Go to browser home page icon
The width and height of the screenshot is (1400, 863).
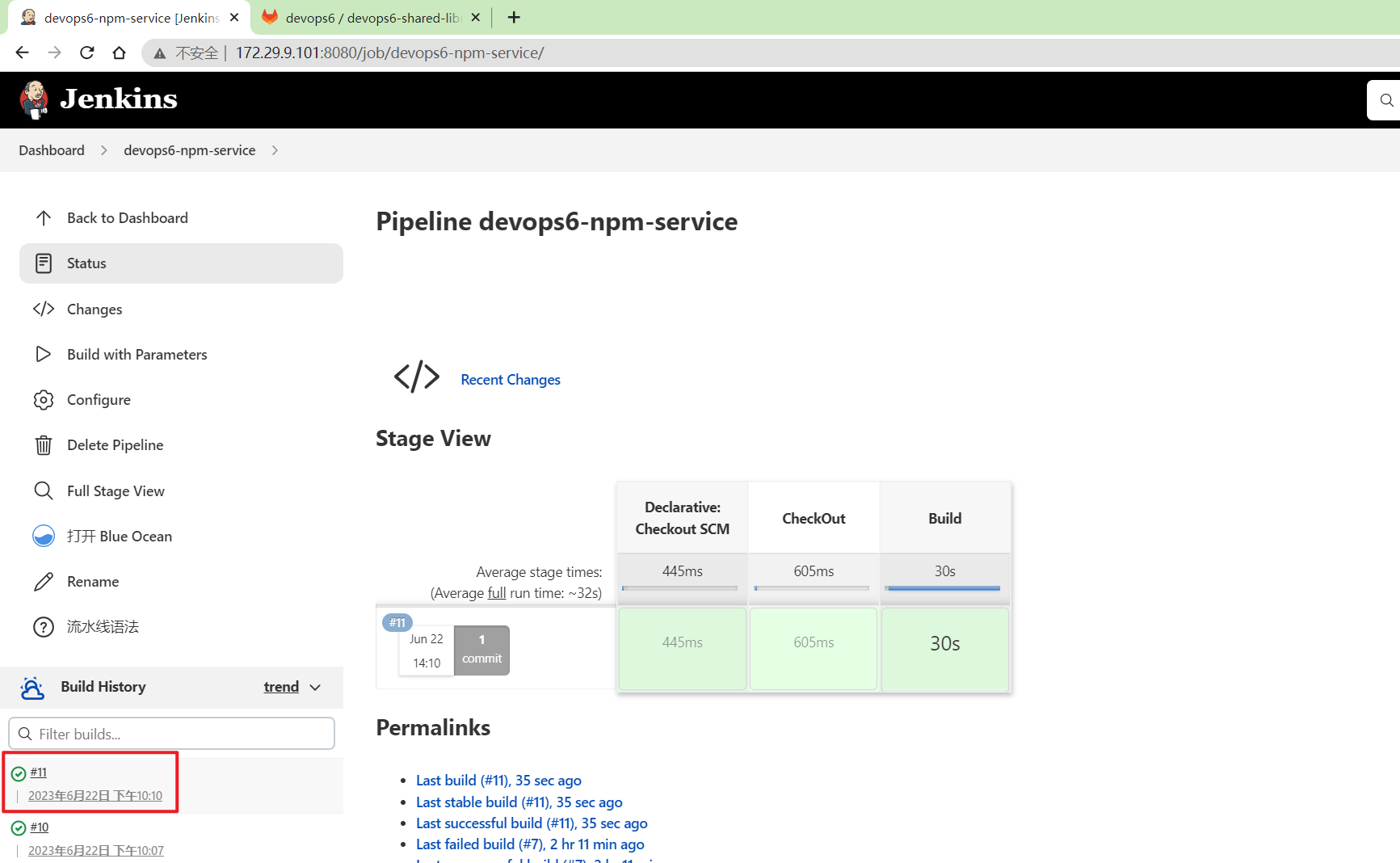pos(120,53)
